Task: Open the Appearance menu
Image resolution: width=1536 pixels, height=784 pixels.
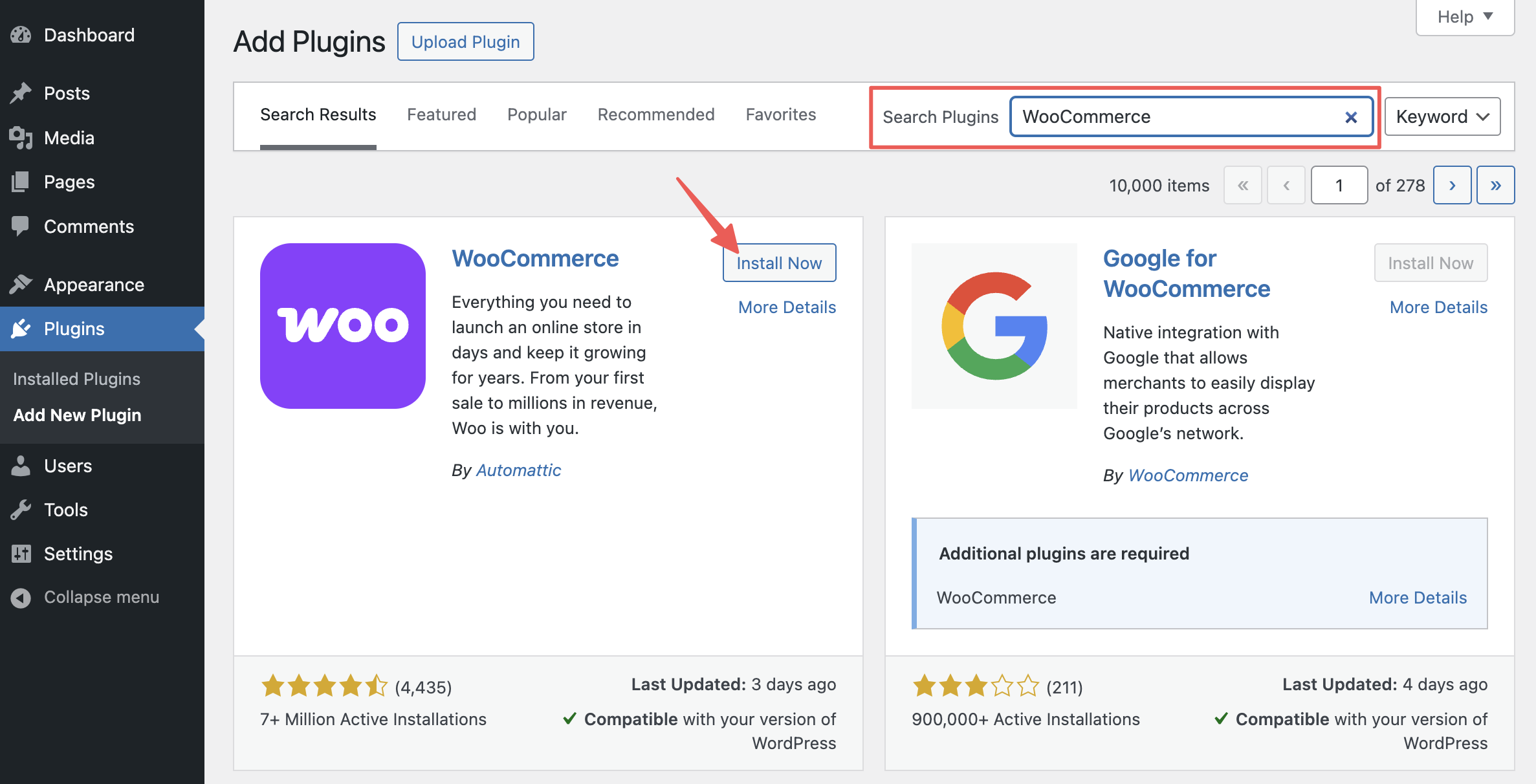Action: tap(93, 284)
